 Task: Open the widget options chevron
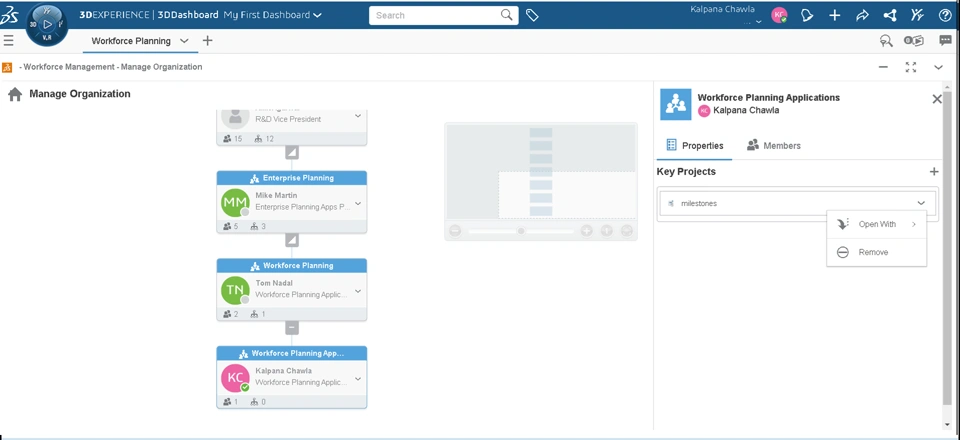pyautogui.click(x=939, y=67)
